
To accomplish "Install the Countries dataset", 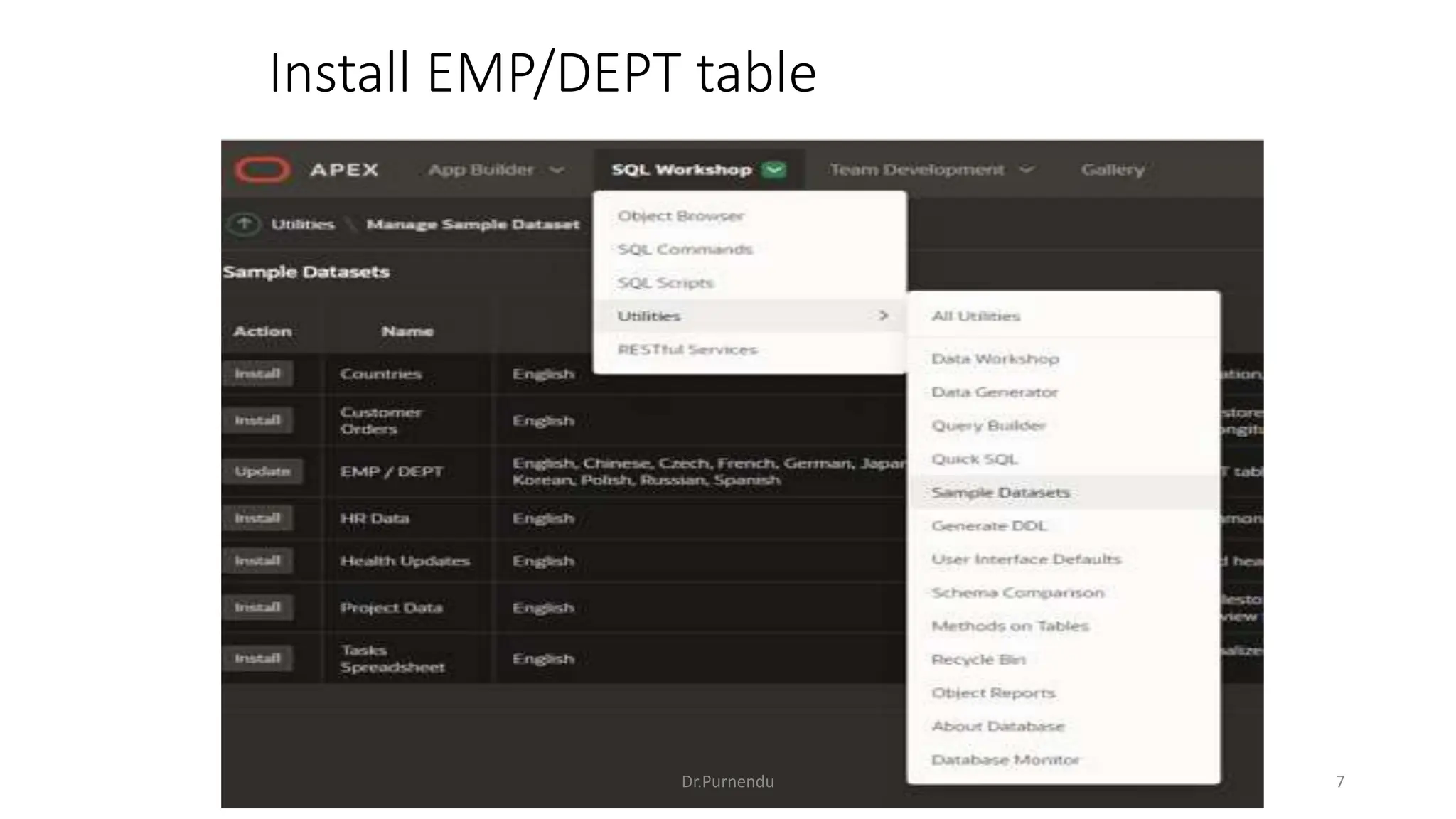I will click(x=257, y=373).
